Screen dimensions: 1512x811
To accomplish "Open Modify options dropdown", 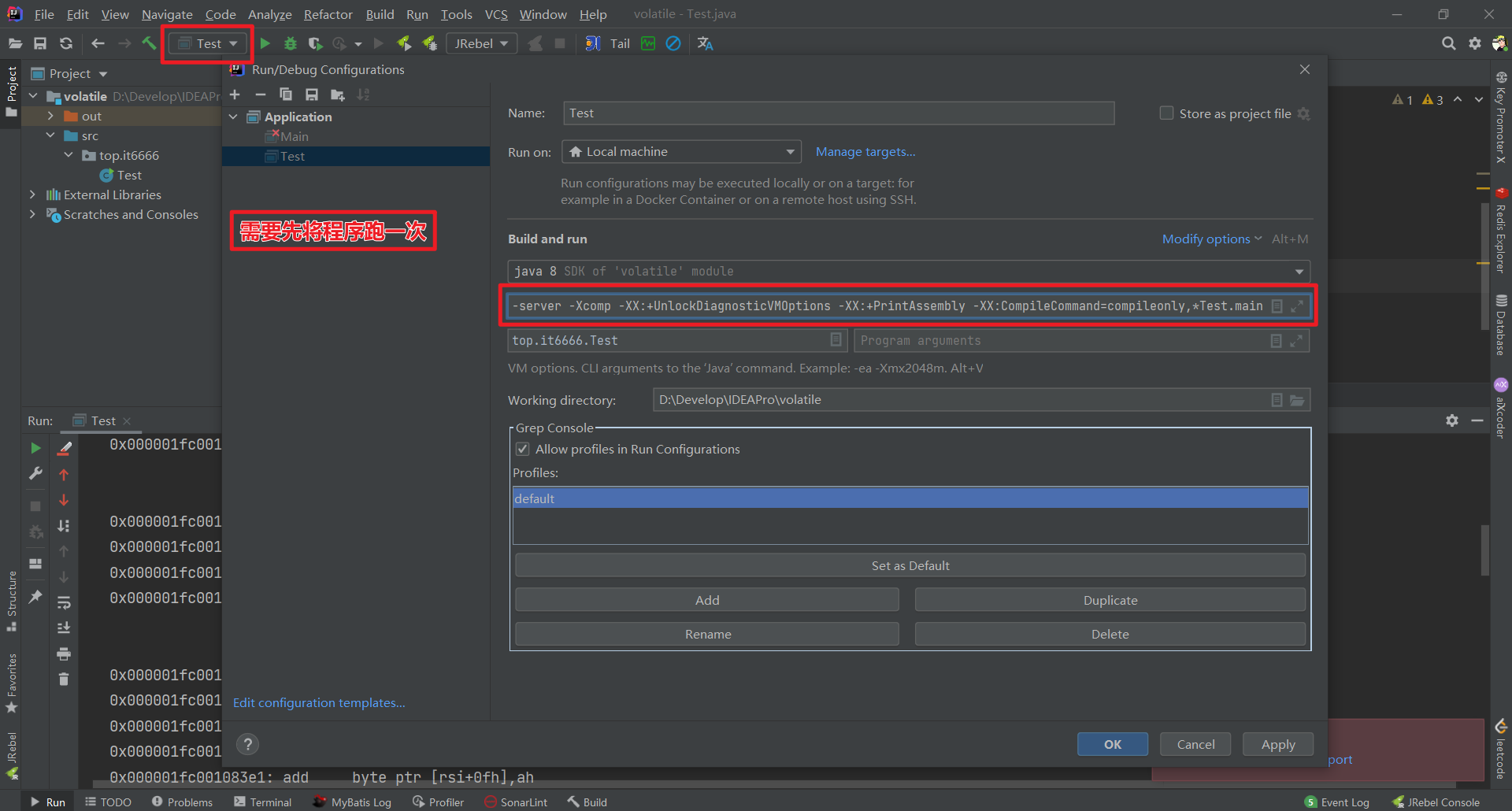I will pyautogui.click(x=1211, y=239).
